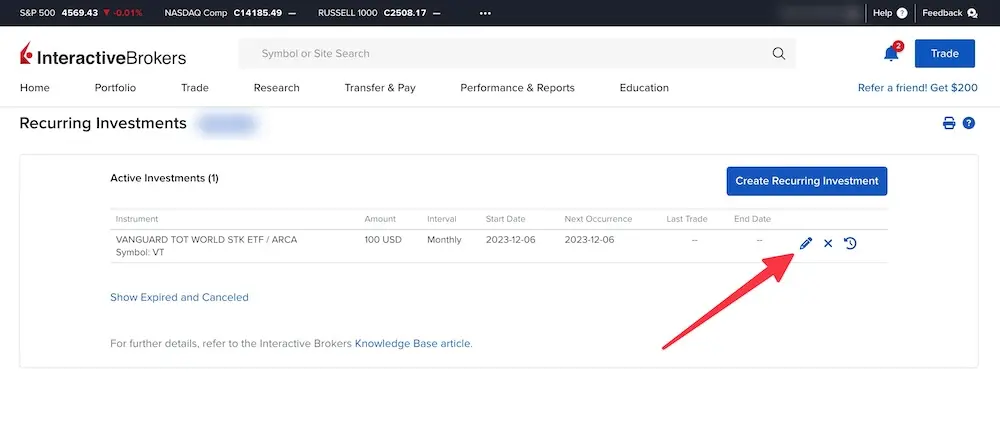Viewport: 1000px width, 431px height.
Task: Click the Interactive Brokers logo
Action: pyautogui.click(x=103, y=55)
